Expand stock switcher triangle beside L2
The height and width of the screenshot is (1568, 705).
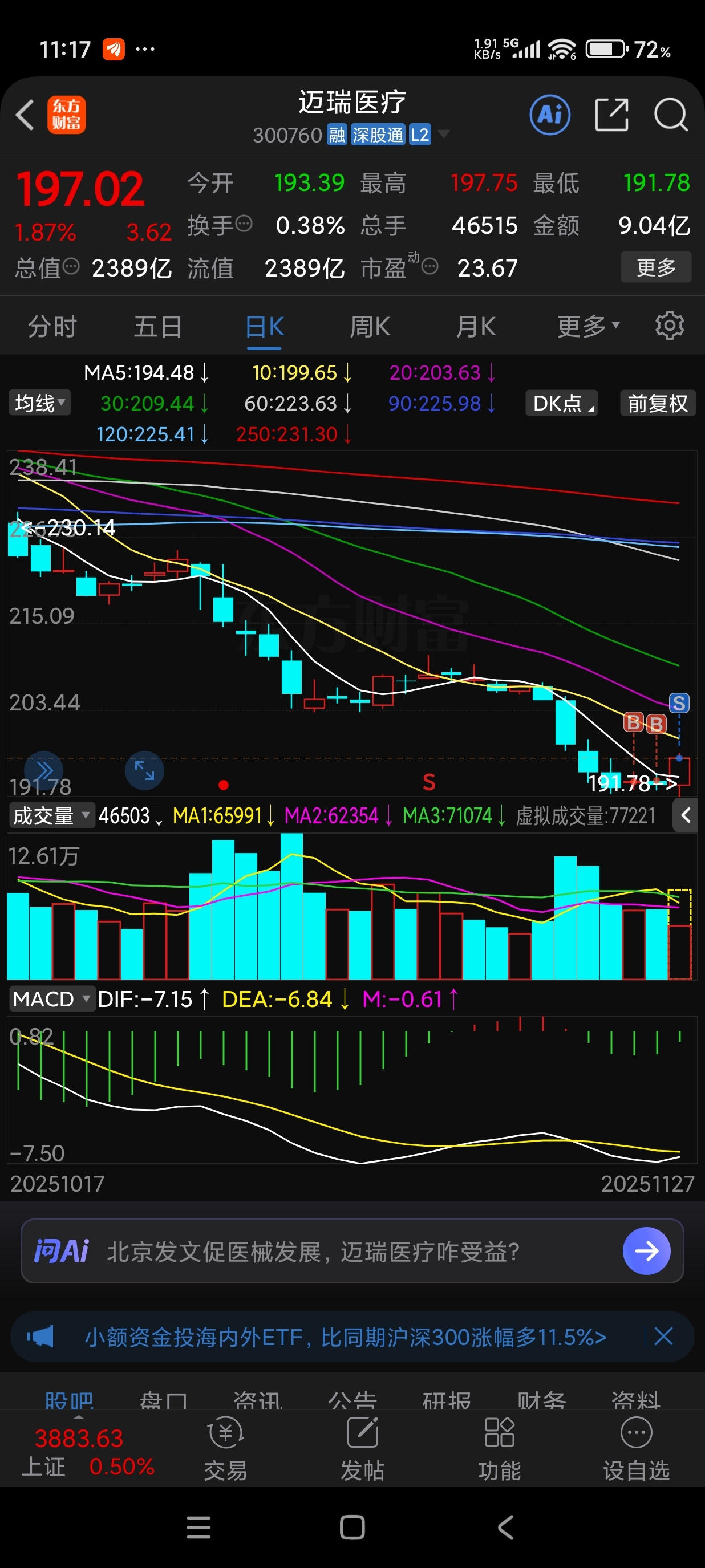444,134
